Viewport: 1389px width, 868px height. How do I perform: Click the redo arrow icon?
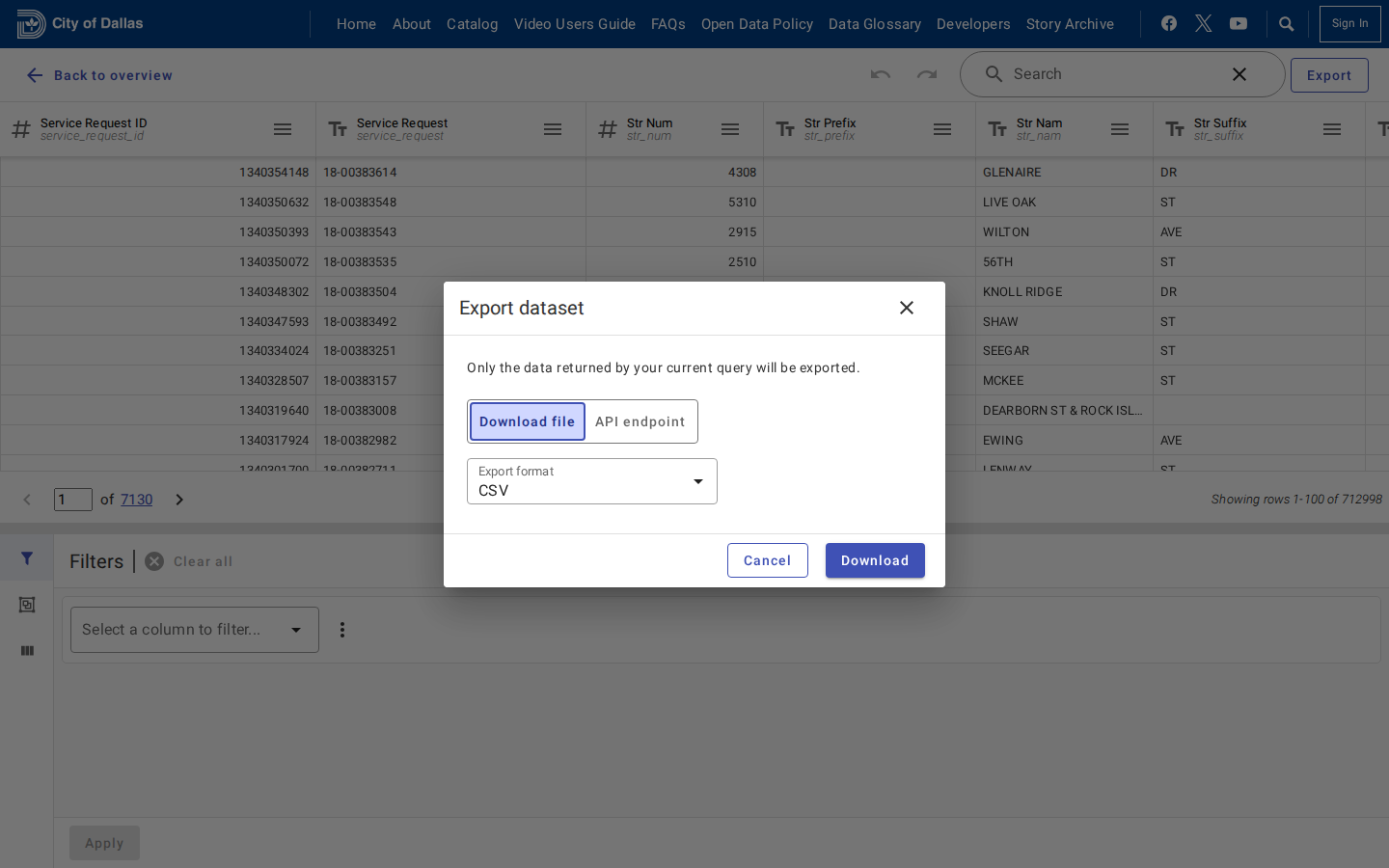click(x=927, y=74)
